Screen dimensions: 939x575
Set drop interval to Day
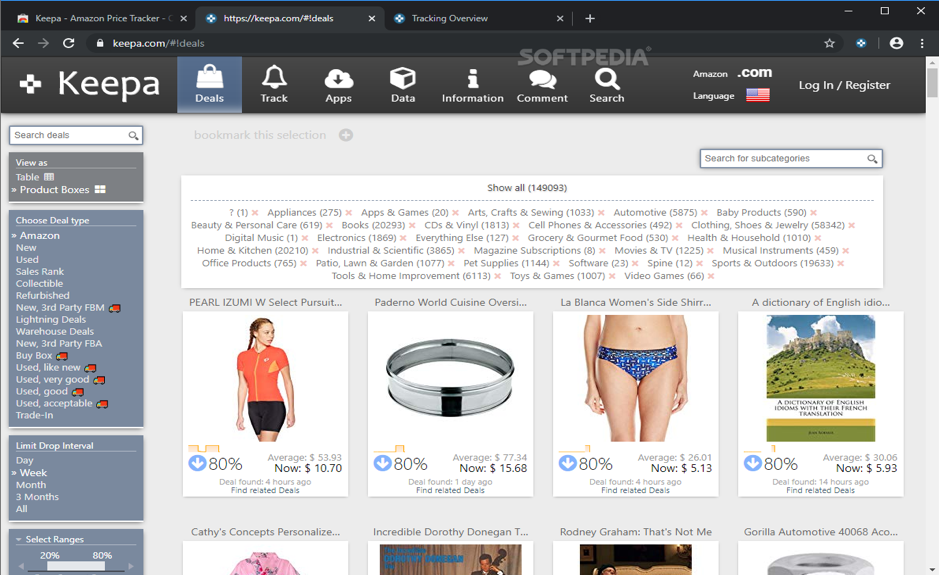coord(25,461)
